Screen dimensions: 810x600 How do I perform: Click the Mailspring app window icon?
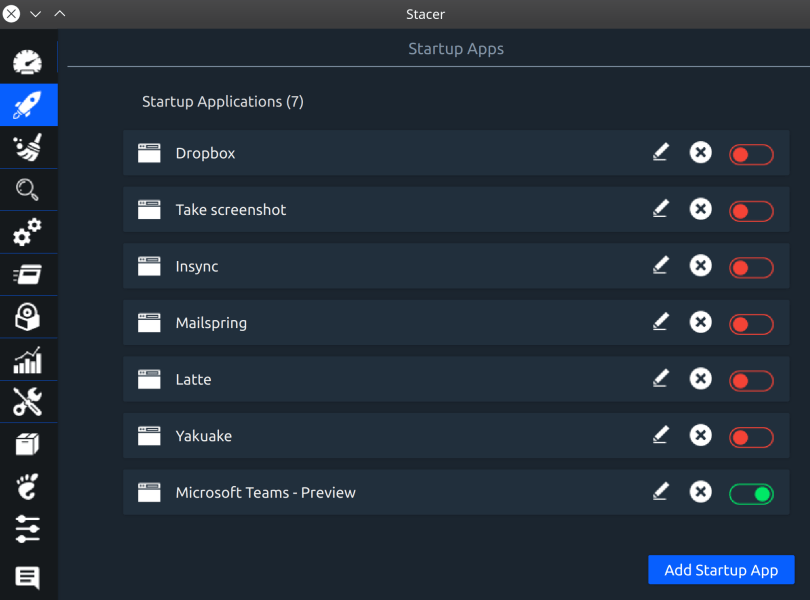pyautogui.click(x=149, y=322)
